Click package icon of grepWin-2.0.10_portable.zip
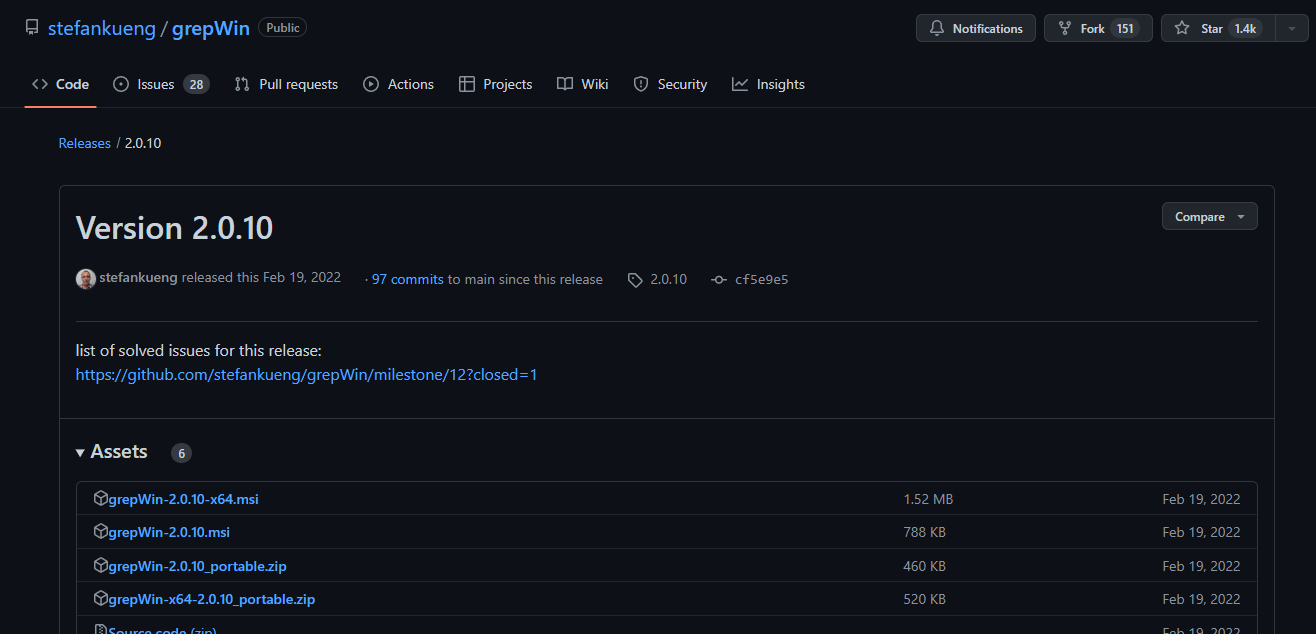Screen dimensions: 1316x634 pos(100,565)
